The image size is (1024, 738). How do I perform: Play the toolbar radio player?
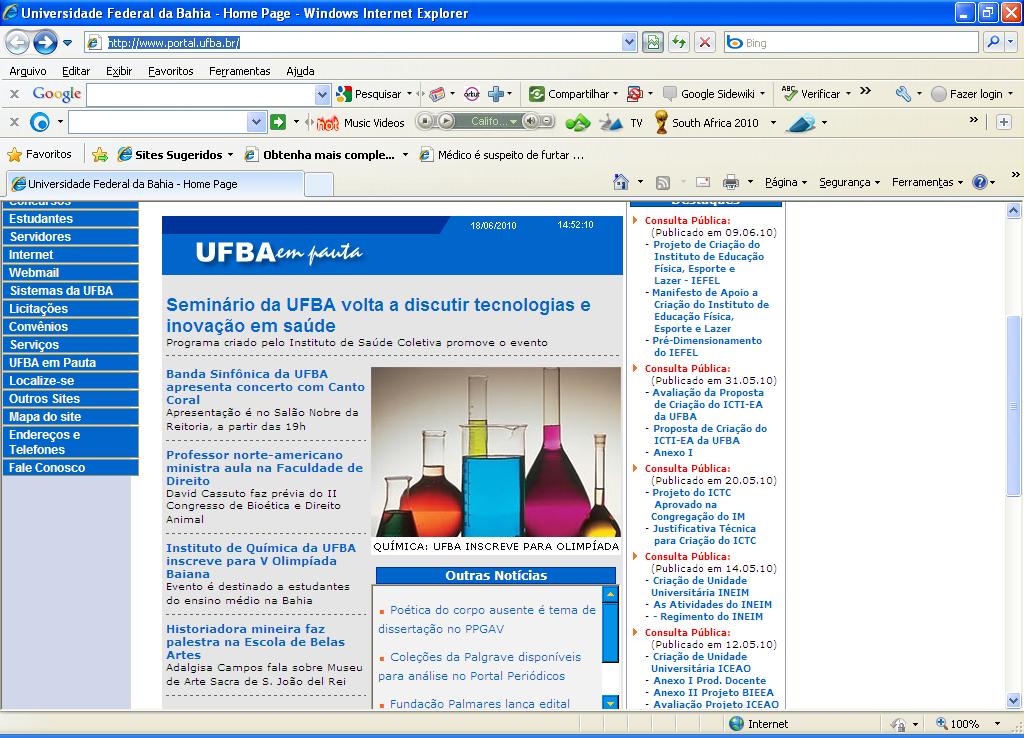446,121
